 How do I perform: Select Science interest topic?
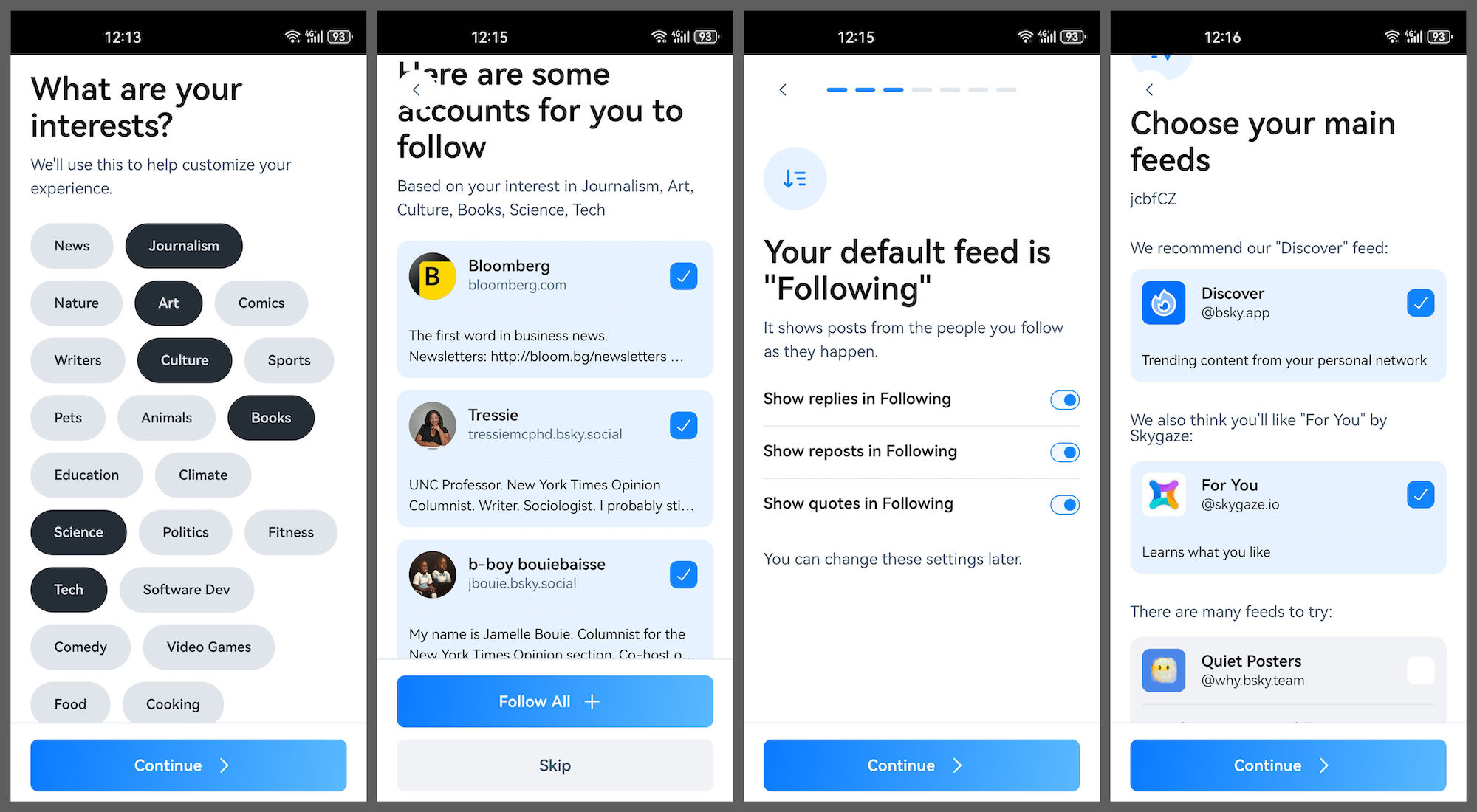coord(78,531)
